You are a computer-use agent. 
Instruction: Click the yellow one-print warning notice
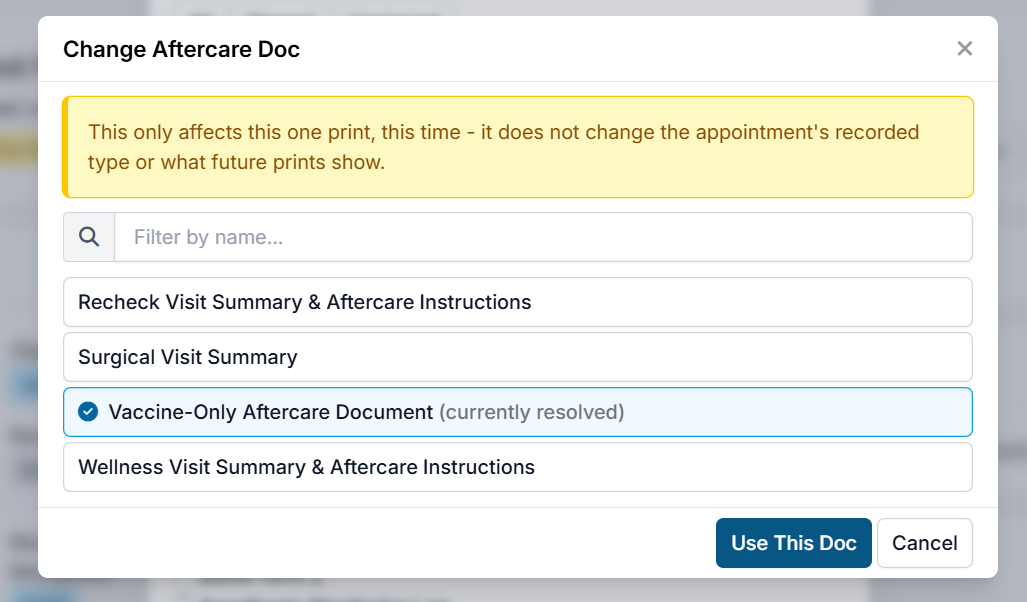click(x=517, y=147)
